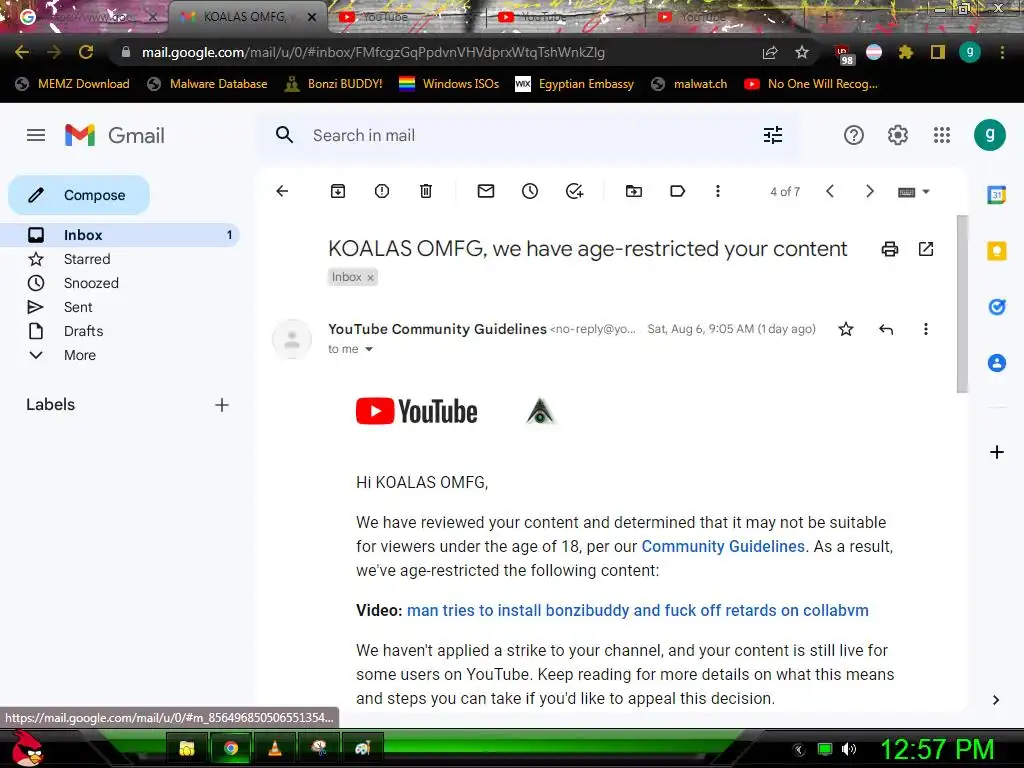The width and height of the screenshot is (1024, 768).
Task: Open Malware Database bookmark
Action: coord(208,84)
